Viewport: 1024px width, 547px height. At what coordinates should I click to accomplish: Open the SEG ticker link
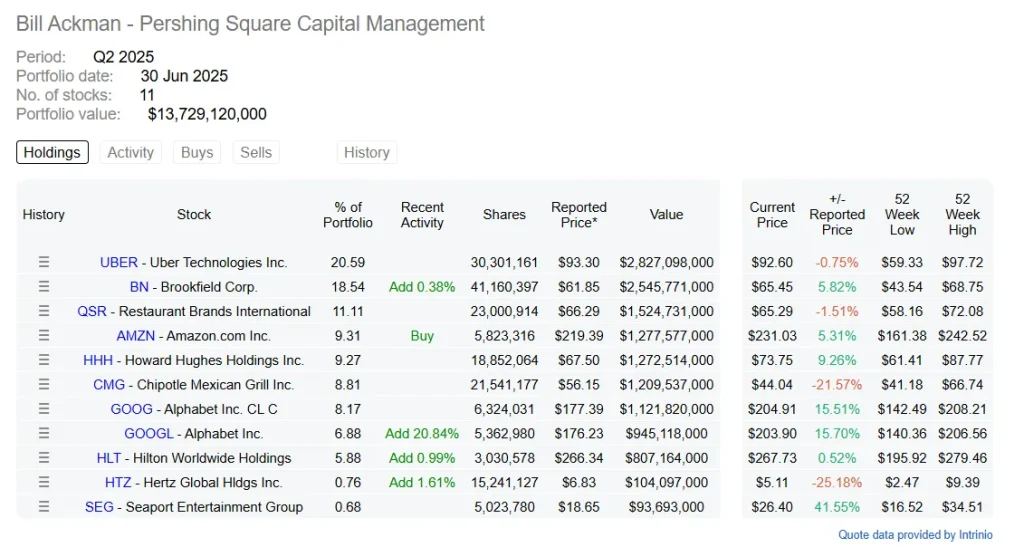tap(99, 507)
